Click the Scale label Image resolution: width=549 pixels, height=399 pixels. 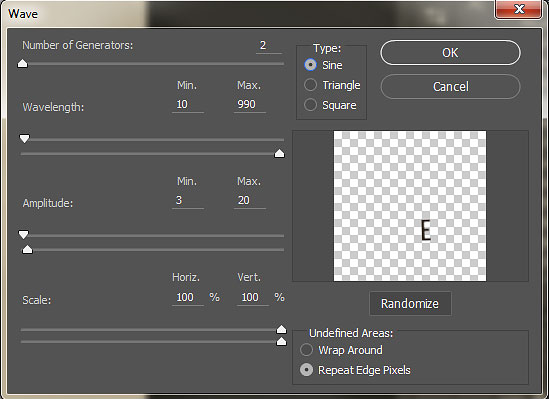pyautogui.click(x=36, y=300)
